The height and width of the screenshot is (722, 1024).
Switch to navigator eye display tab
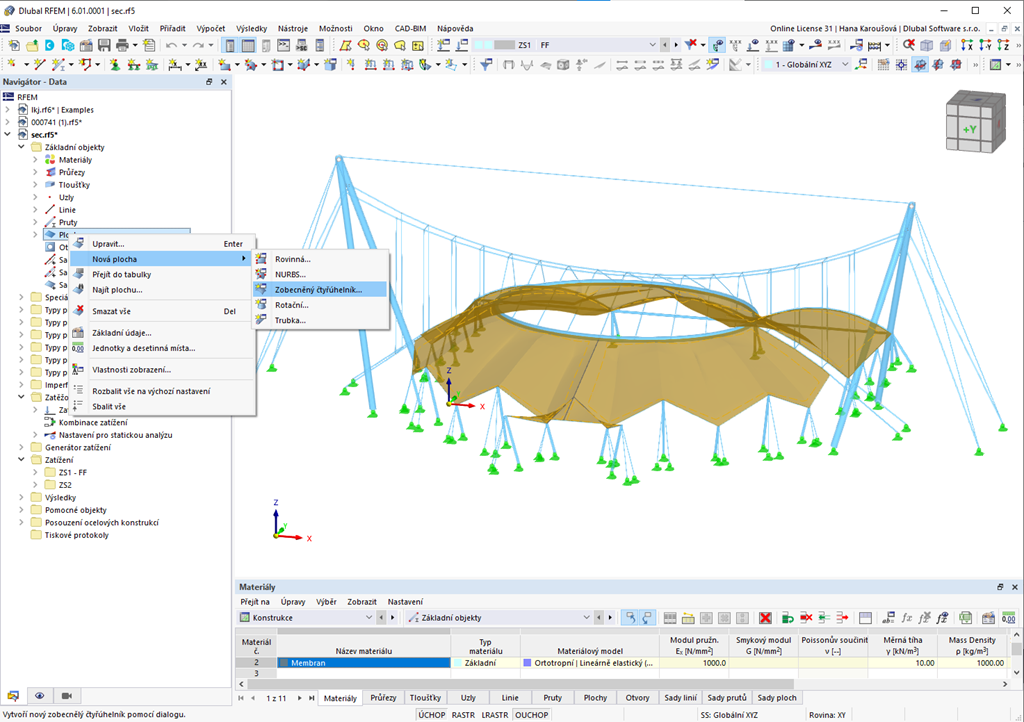pyautogui.click(x=40, y=695)
